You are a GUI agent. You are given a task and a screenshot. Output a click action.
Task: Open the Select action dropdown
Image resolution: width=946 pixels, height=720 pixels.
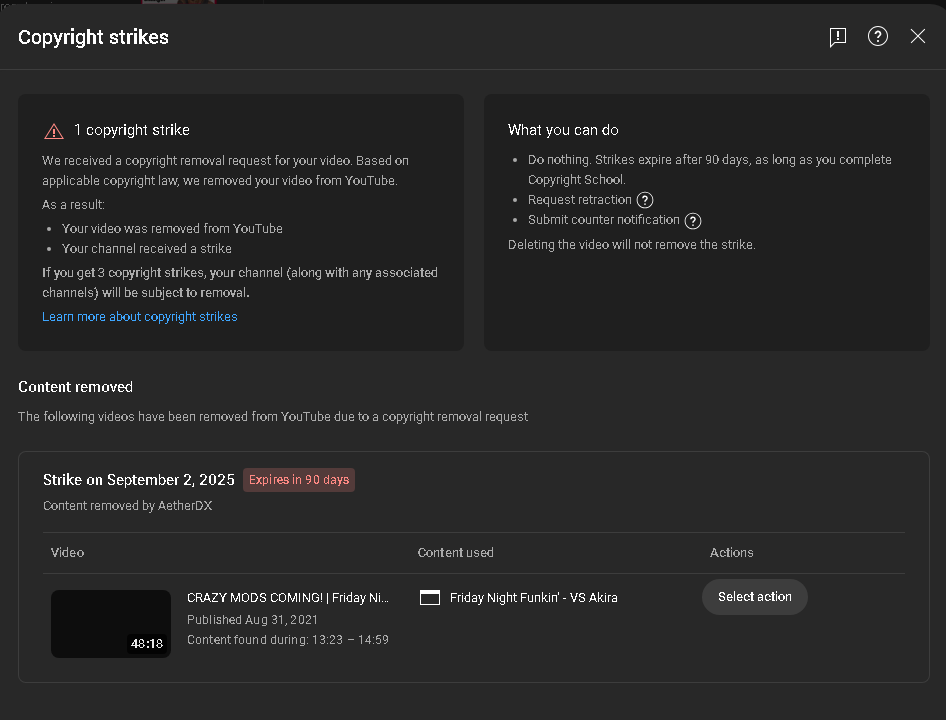click(754, 597)
